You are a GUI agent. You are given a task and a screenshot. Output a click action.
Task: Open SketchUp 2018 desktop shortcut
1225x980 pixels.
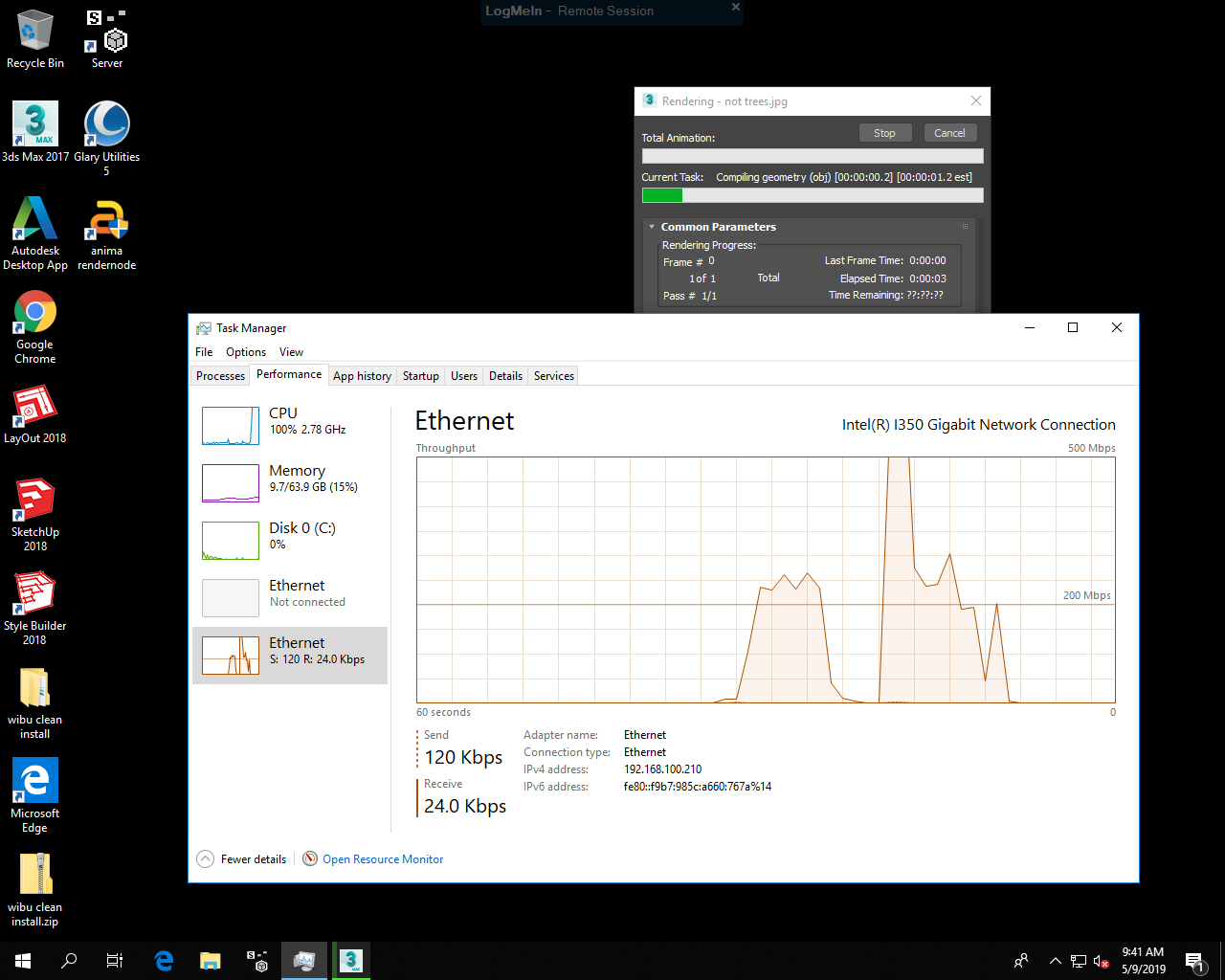click(35, 515)
